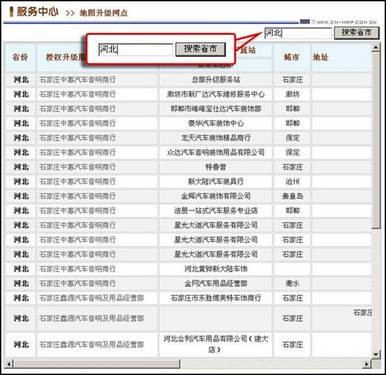
Task: Select the 金辉汽车装饰有限公司 cell
Action: (x=216, y=196)
